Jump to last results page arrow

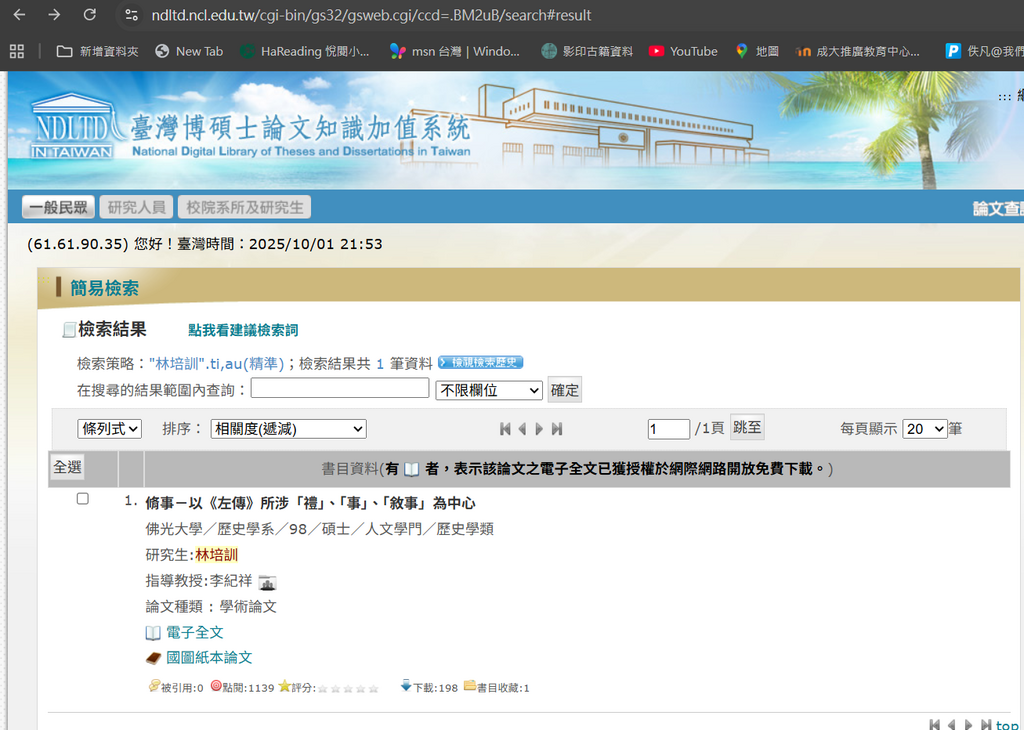tap(557, 429)
